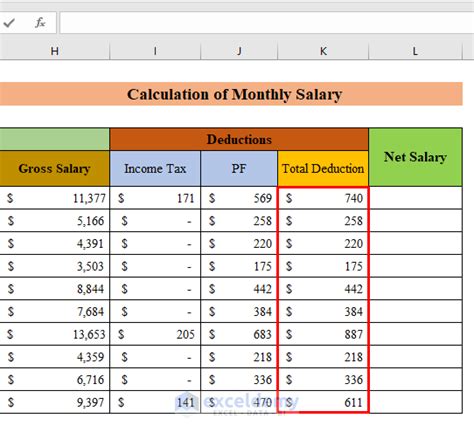Screen dimensions: 474x432
Task: Select the Net Salary header cell
Action: 415,157
